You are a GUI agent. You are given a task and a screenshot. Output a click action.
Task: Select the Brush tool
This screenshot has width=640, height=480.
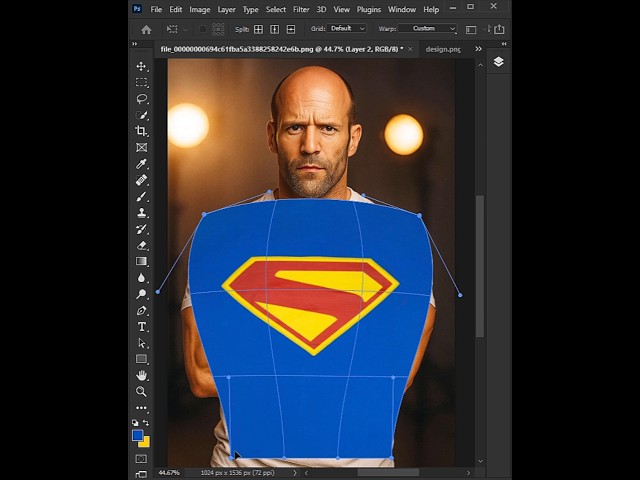point(141,196)
